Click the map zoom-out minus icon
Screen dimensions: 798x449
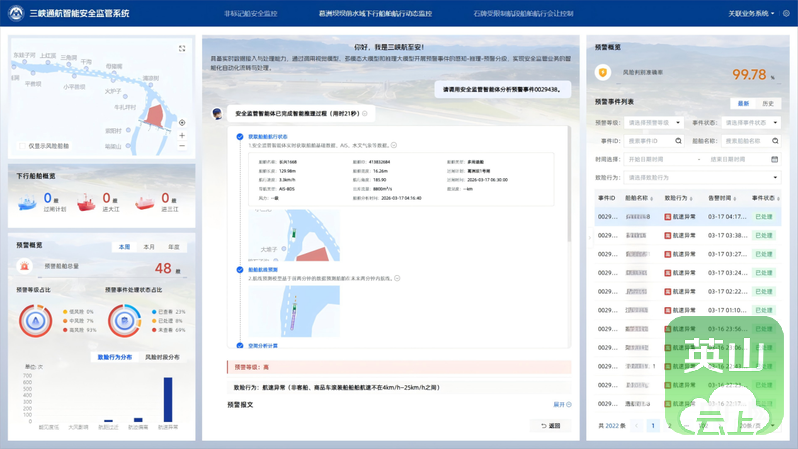(182, 146)
